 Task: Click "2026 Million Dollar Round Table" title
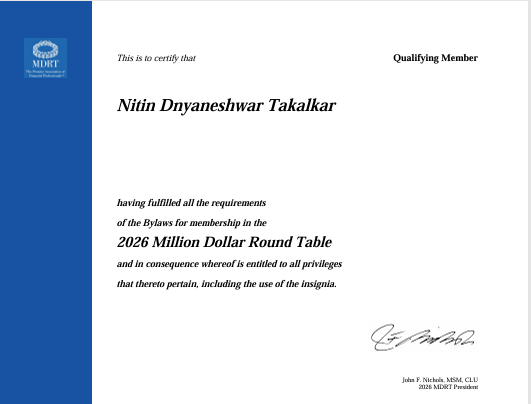click(x=224, y=242)
